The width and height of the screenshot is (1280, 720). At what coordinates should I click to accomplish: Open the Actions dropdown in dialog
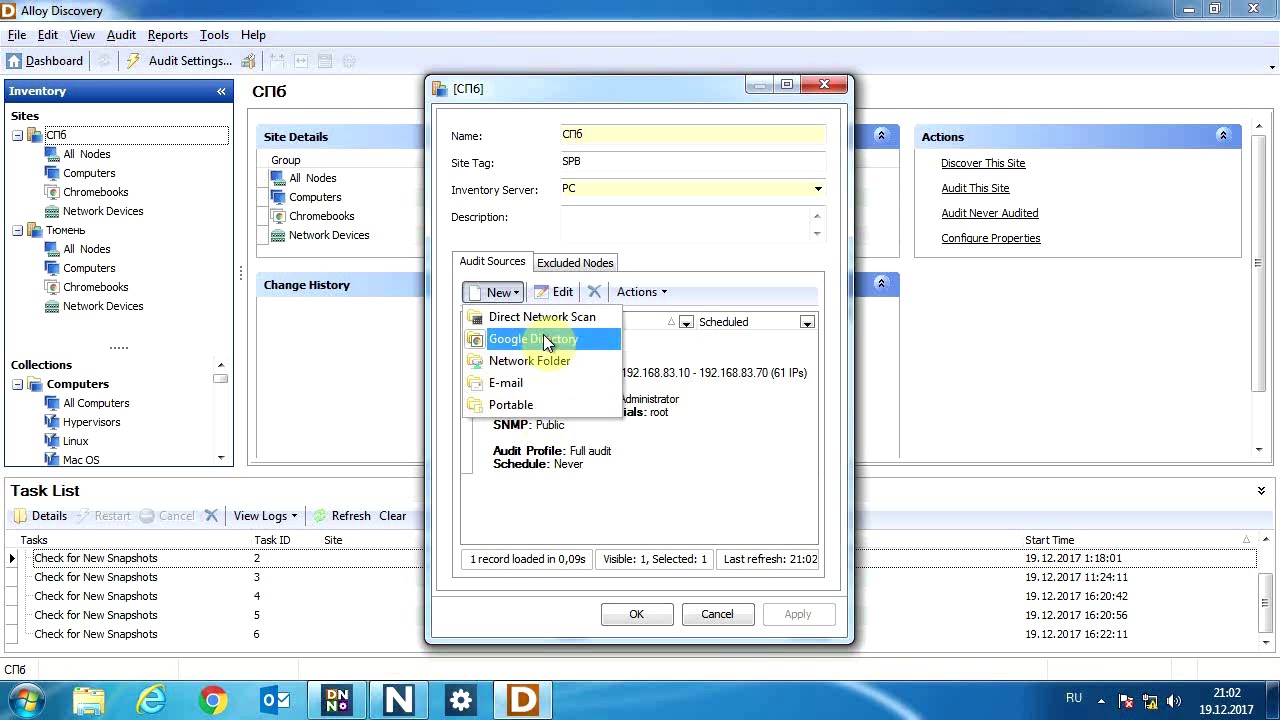click(641, 292)
